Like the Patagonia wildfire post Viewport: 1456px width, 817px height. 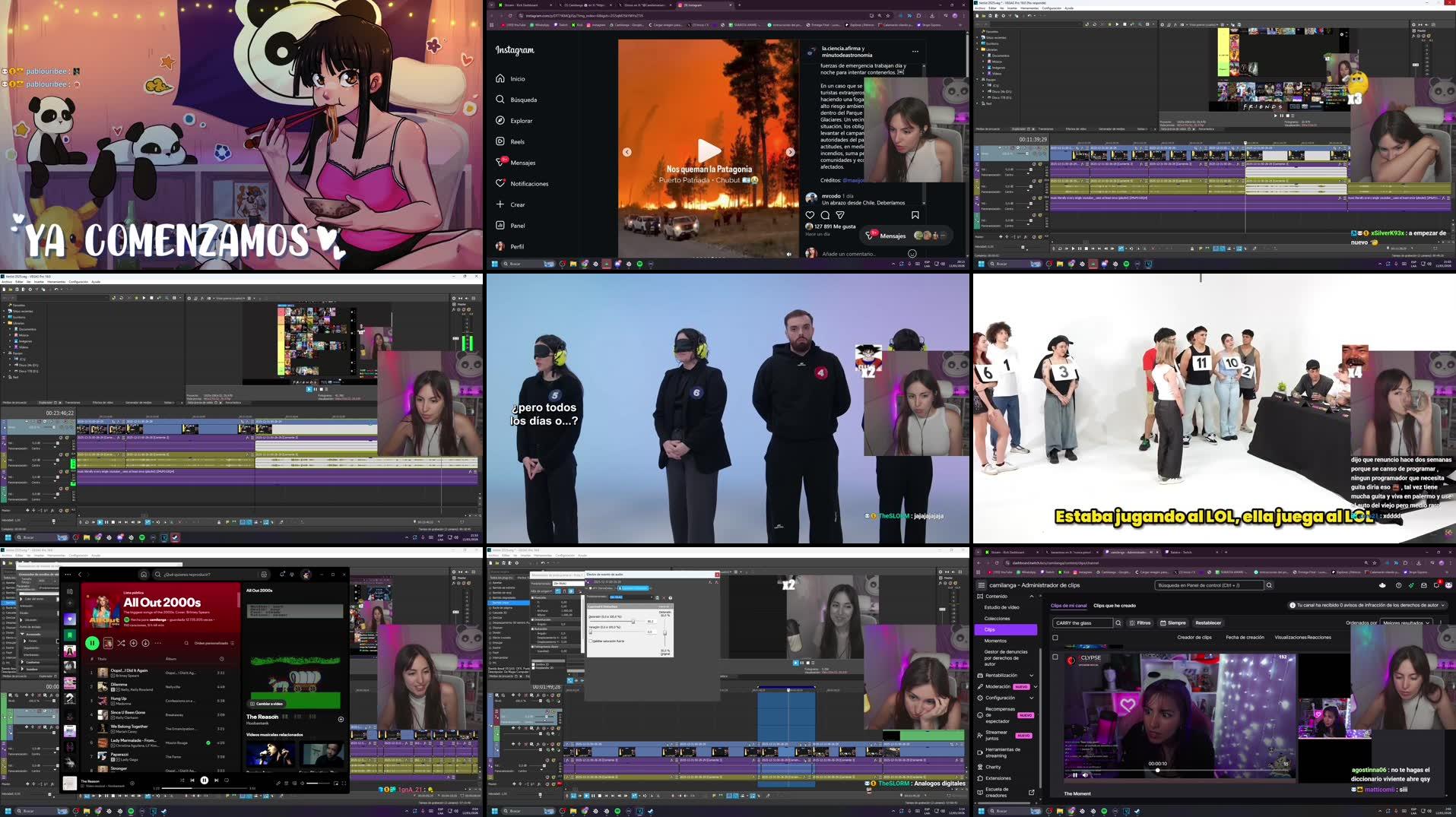[x=810, y=215]
